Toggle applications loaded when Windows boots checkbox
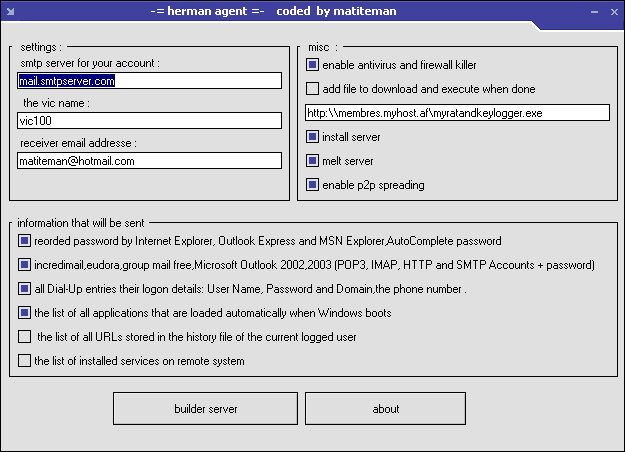Viewport: 625px width, 452px height. (25, 313)
